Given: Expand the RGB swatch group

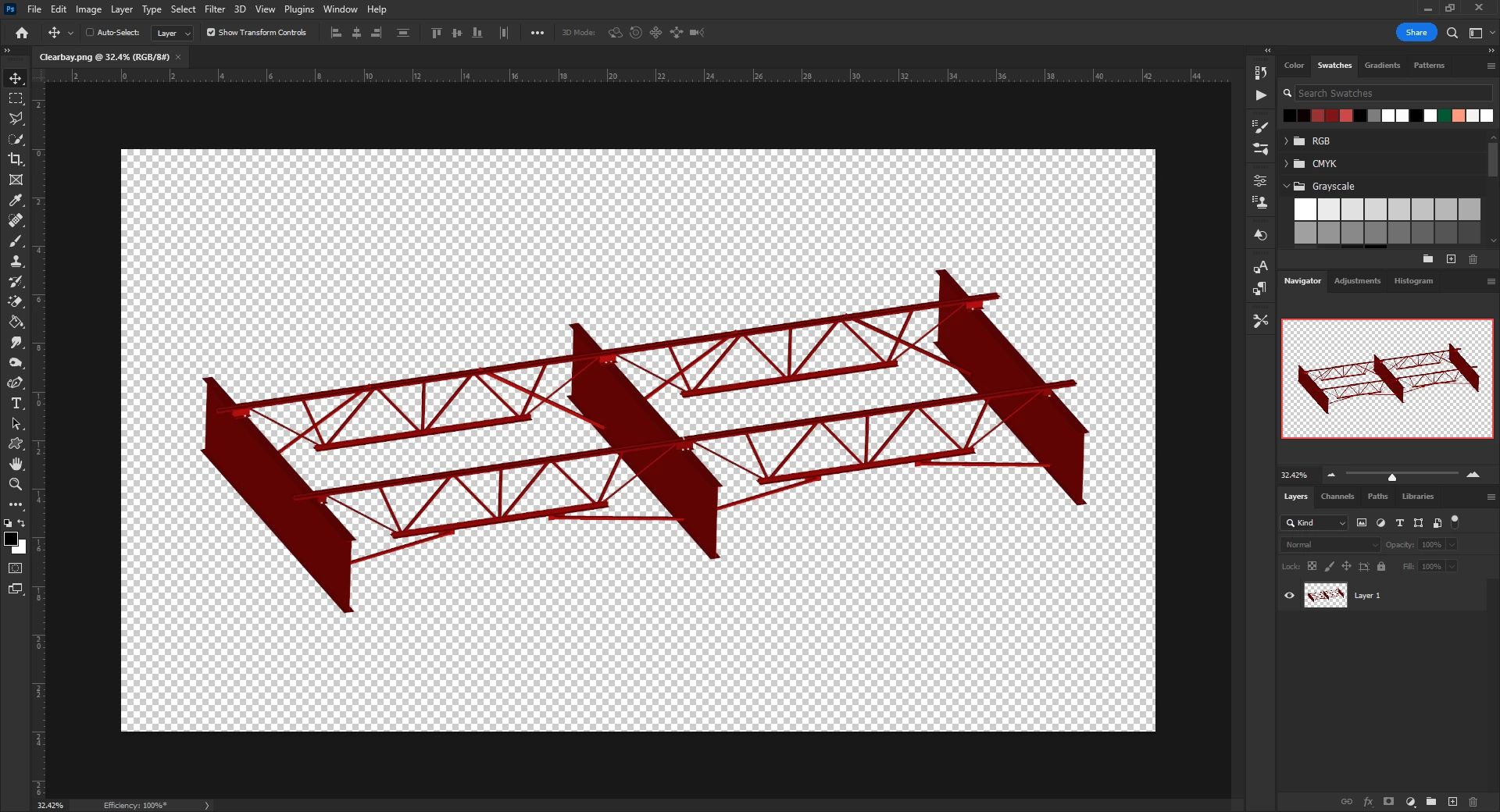Looking at the screenshot, I should point(1287,141).
